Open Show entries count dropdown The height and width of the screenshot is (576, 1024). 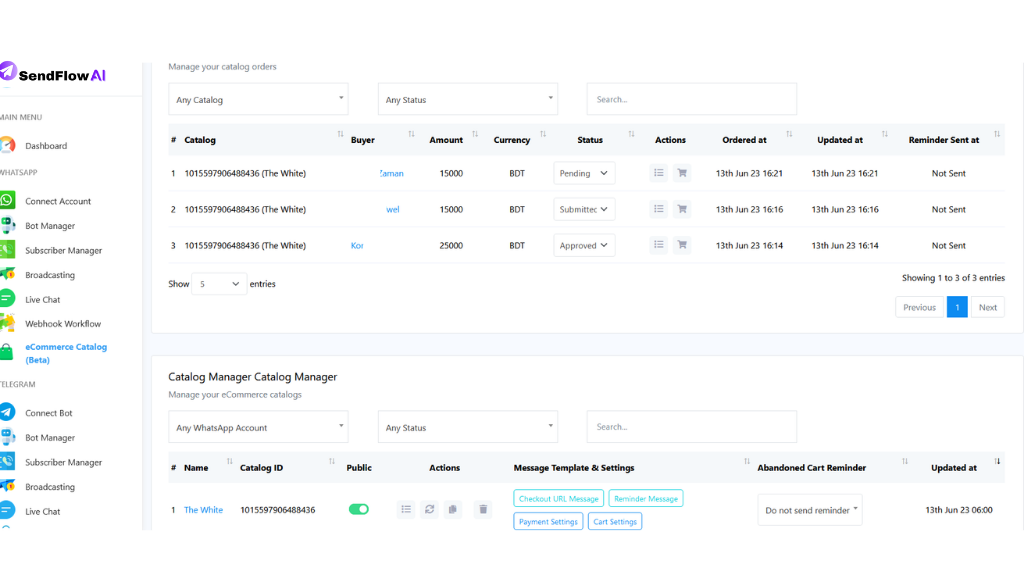coord(219,283)
